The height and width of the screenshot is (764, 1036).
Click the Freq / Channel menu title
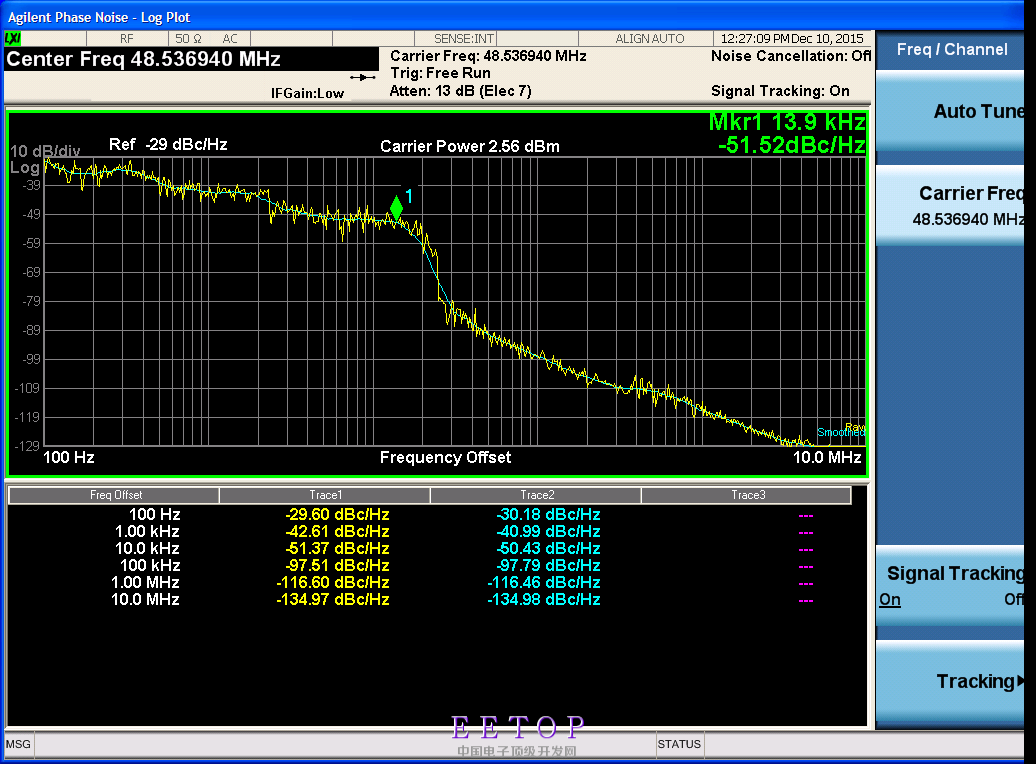[x=952, y=49]
